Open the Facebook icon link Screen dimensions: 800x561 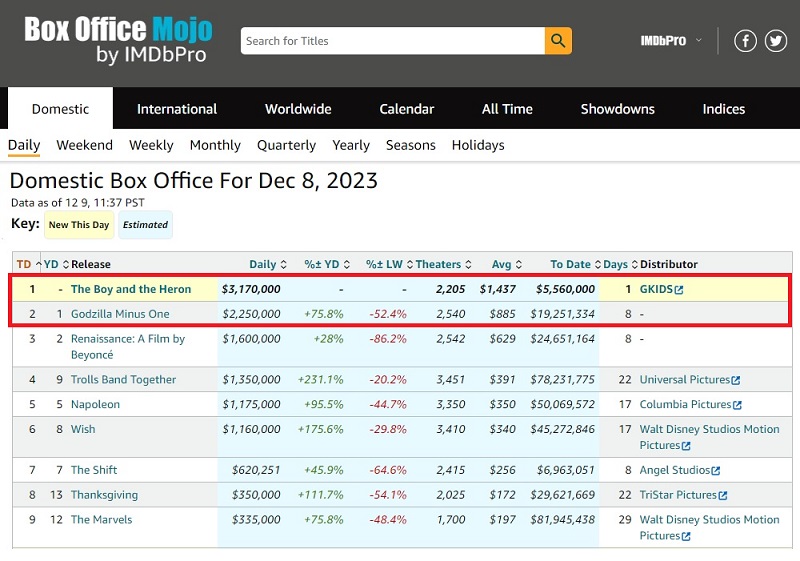click(x=745, y=41)
